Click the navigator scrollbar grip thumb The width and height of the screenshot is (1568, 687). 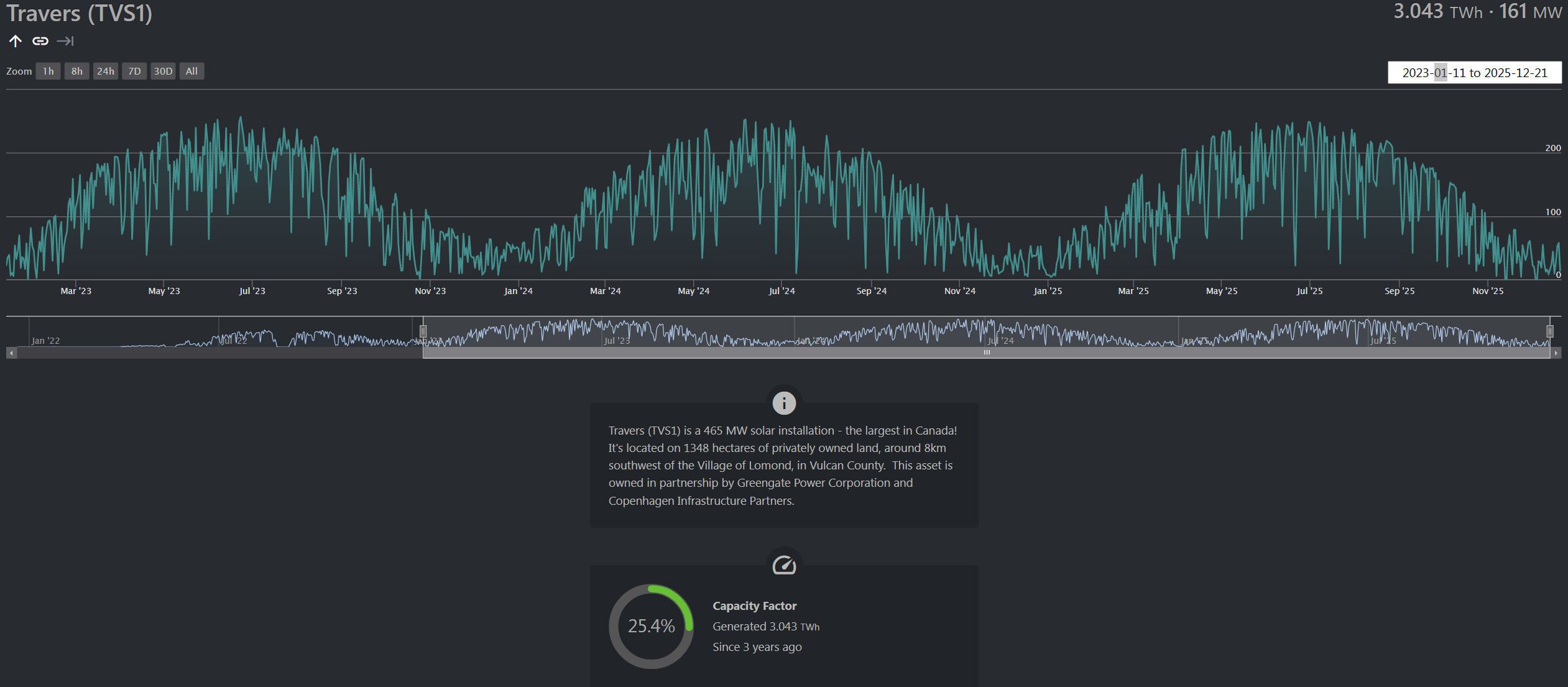click(986, 353)
